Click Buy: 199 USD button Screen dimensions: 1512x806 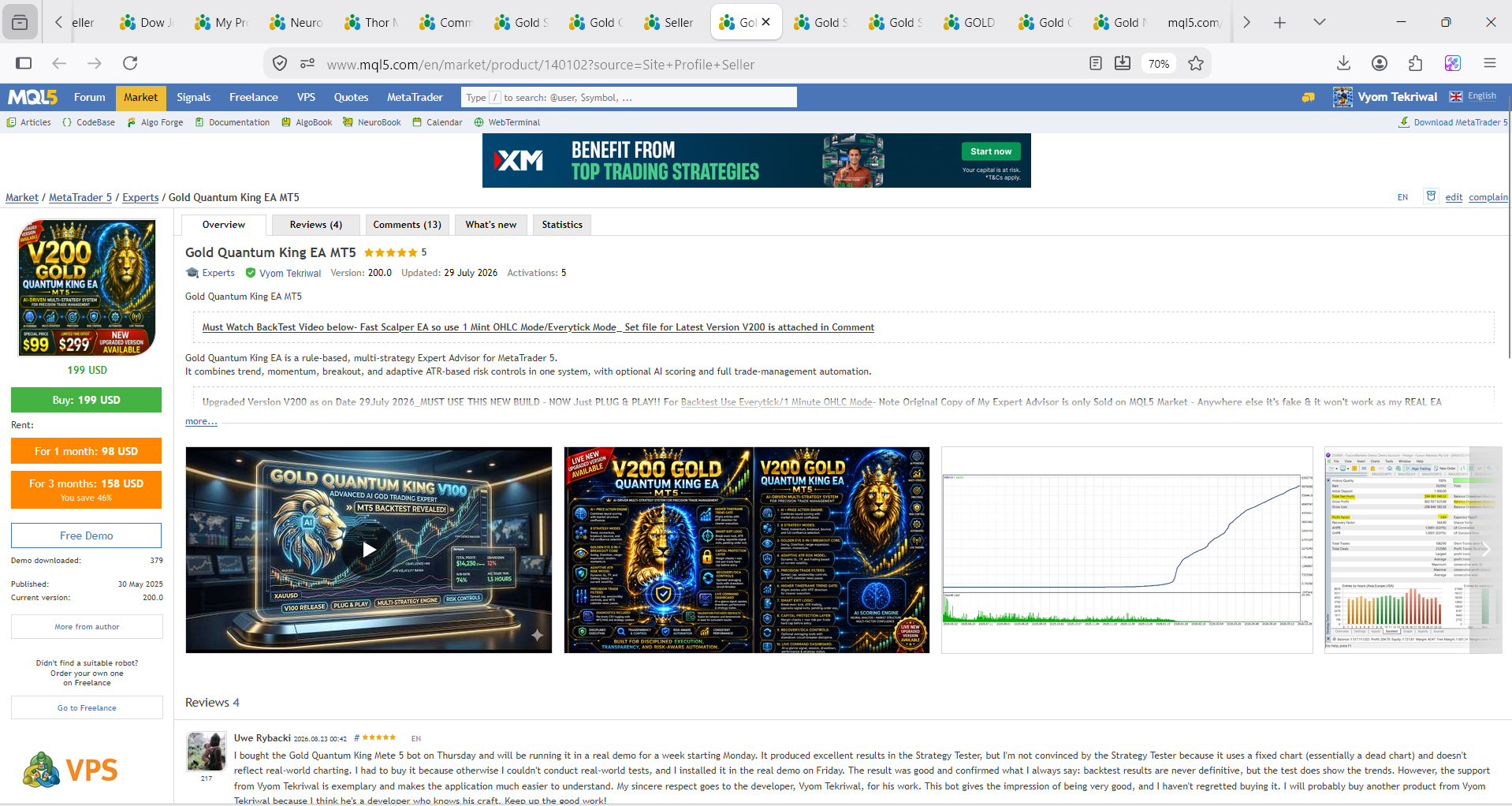tap(86, 400)
